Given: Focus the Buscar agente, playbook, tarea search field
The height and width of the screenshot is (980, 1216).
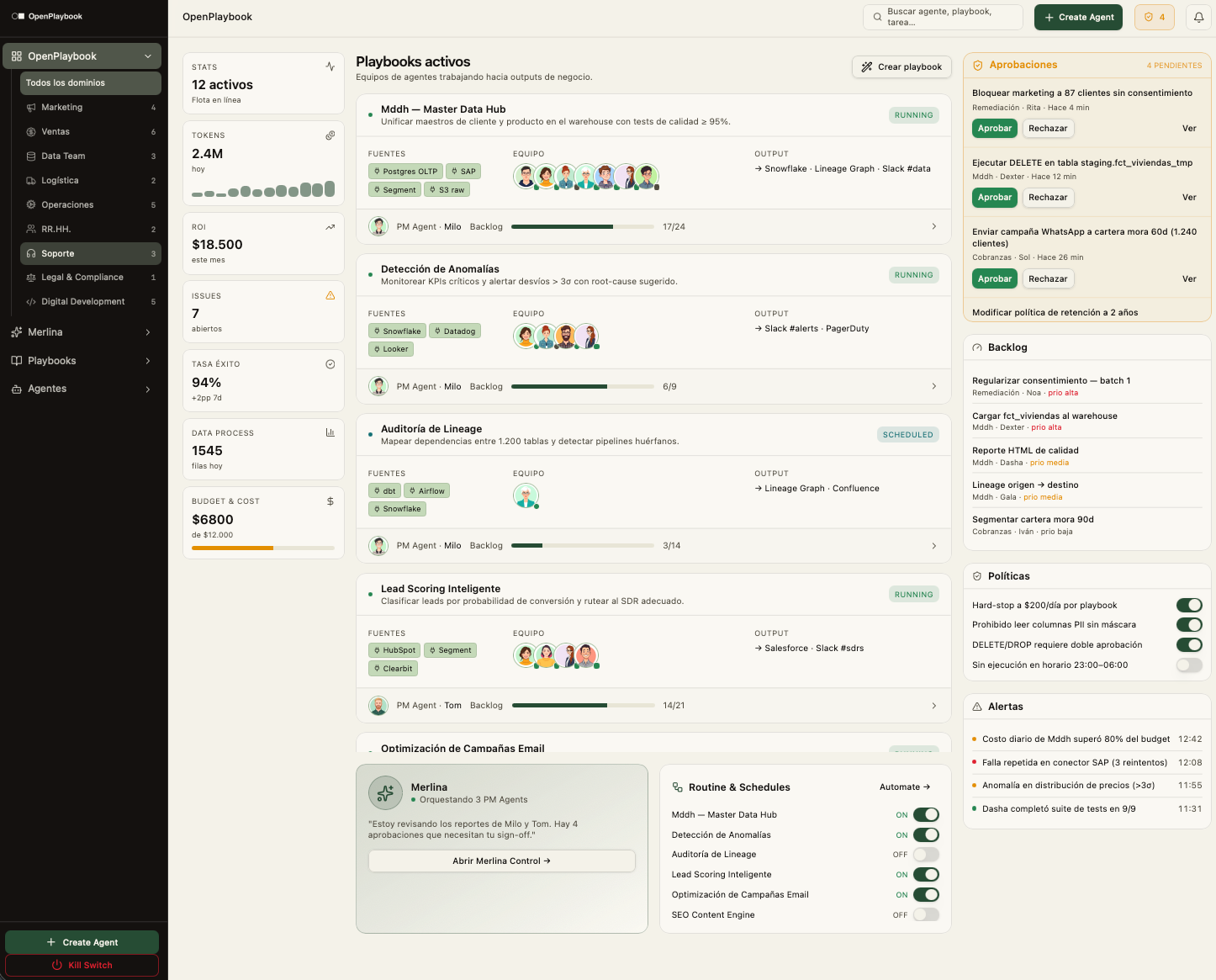Looking at the screenshot, I should [x=943, y=17].
